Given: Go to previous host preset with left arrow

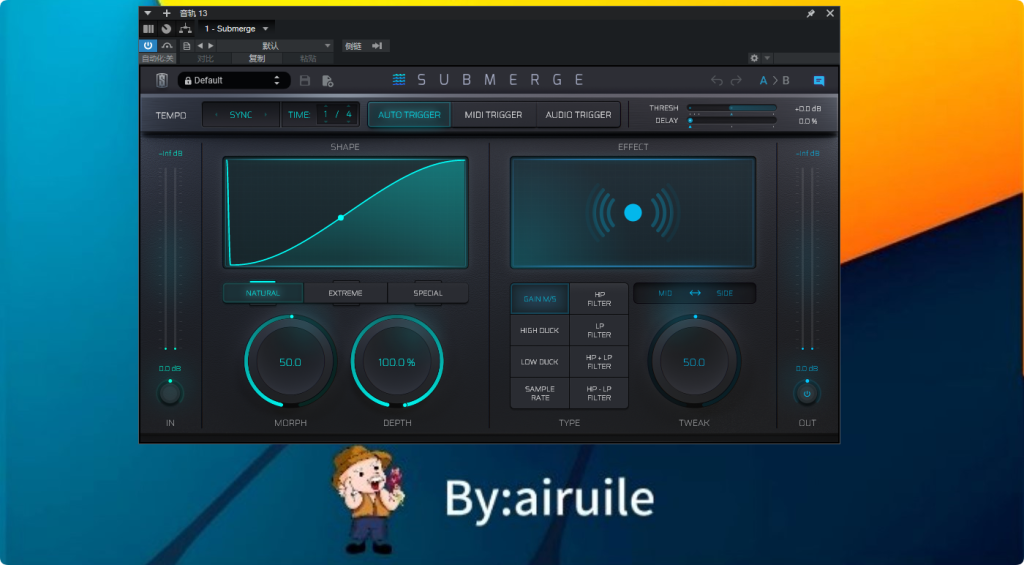Looking at the screenshot, I should click(200, 46).
